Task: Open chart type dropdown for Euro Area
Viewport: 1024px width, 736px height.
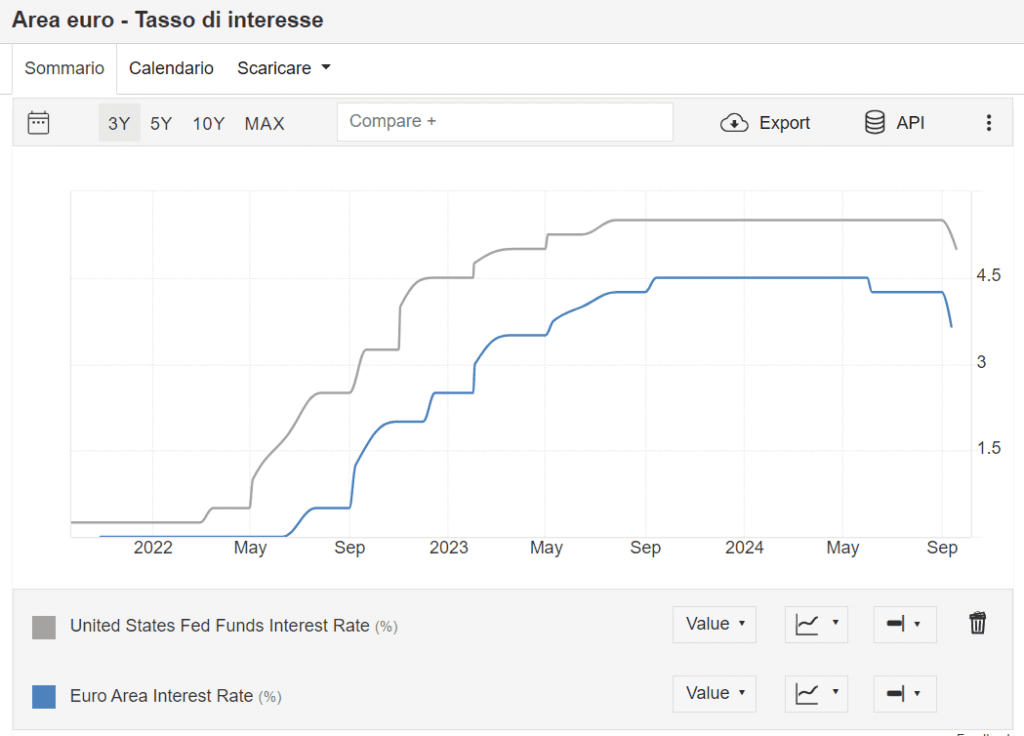Action: (x=816, y=693)
